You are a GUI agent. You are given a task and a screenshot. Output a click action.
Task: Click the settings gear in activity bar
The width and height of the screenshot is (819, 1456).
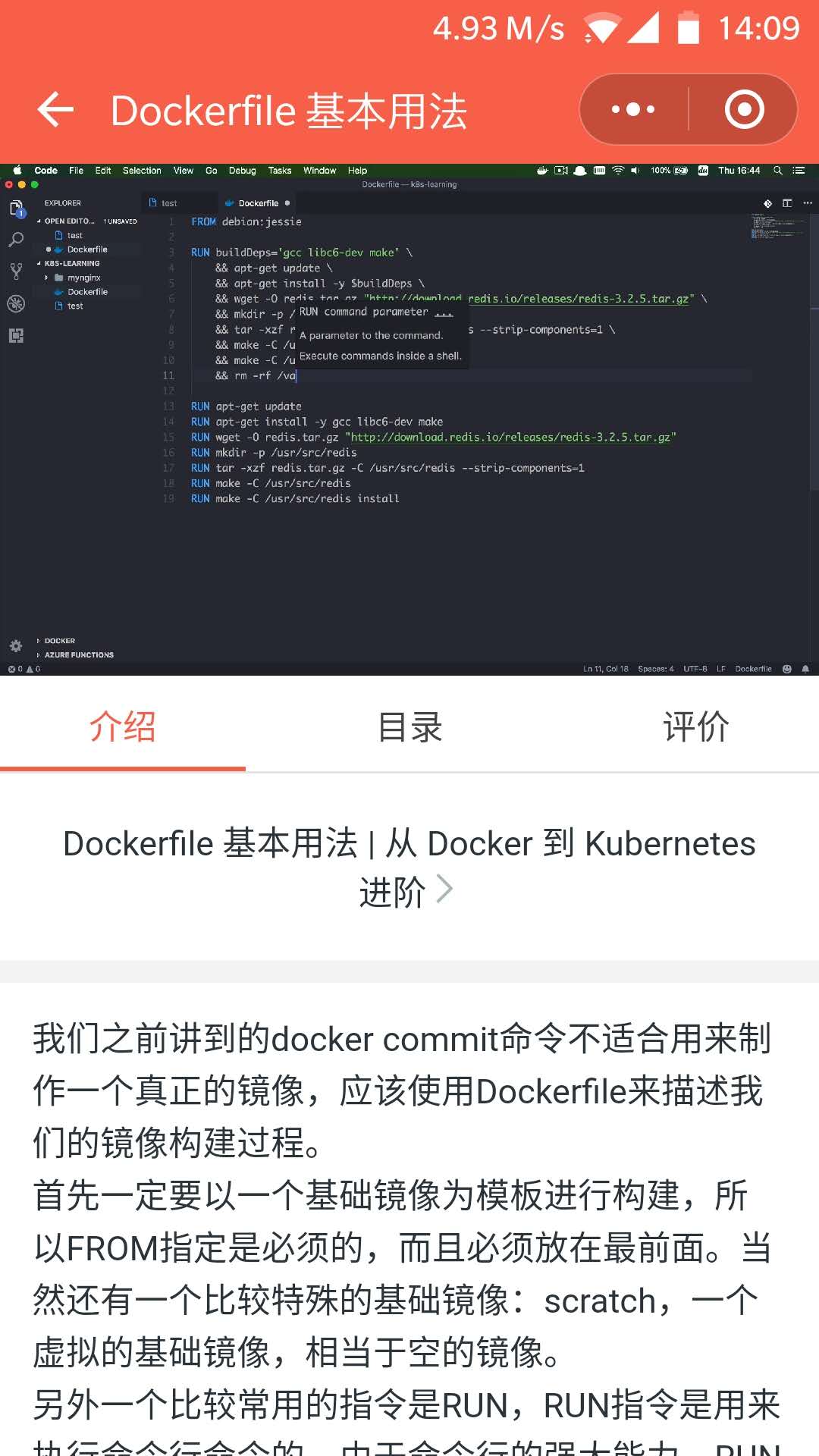pyautogui.click(x=15, y=646)
